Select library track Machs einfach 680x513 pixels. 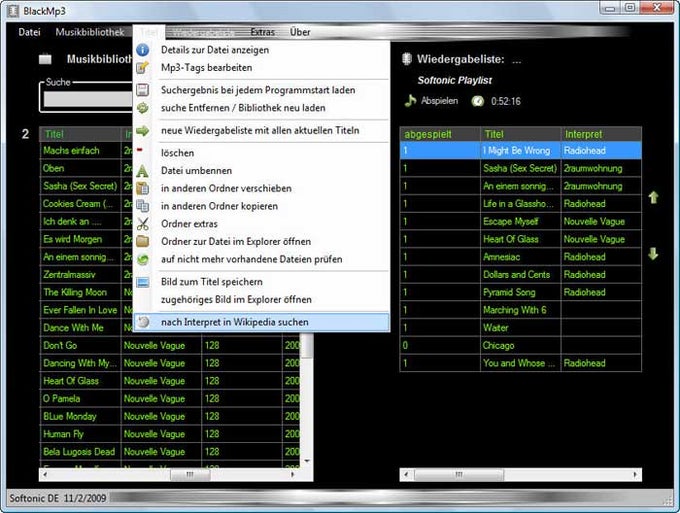click(x=80, y=150)
